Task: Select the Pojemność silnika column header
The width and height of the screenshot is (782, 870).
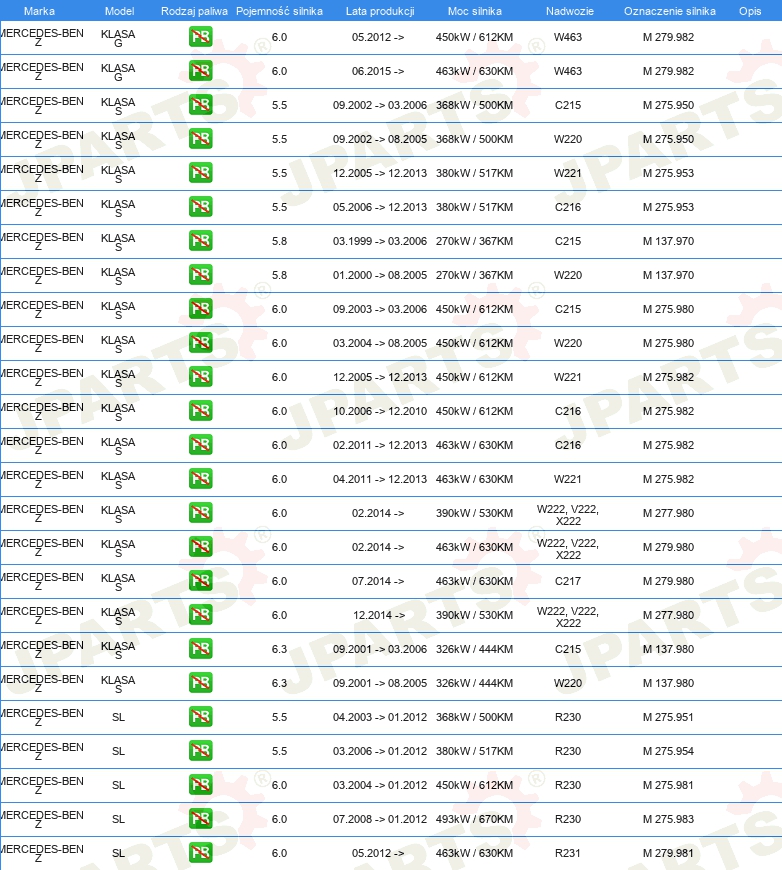Action: [x=279, y=11]
